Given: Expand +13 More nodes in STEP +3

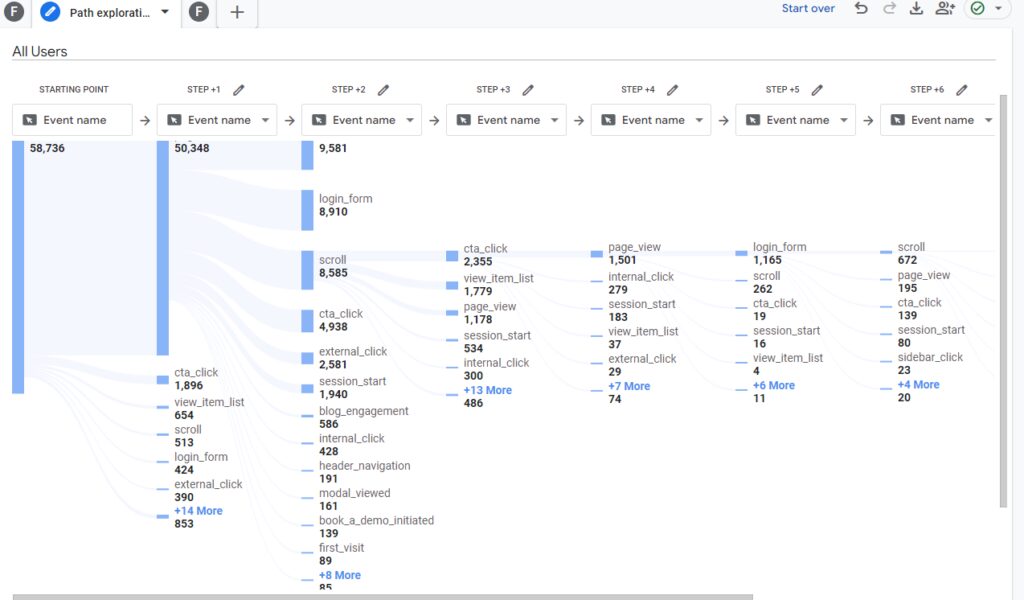Looking at the screenshot, I should [x=488, y=390].
